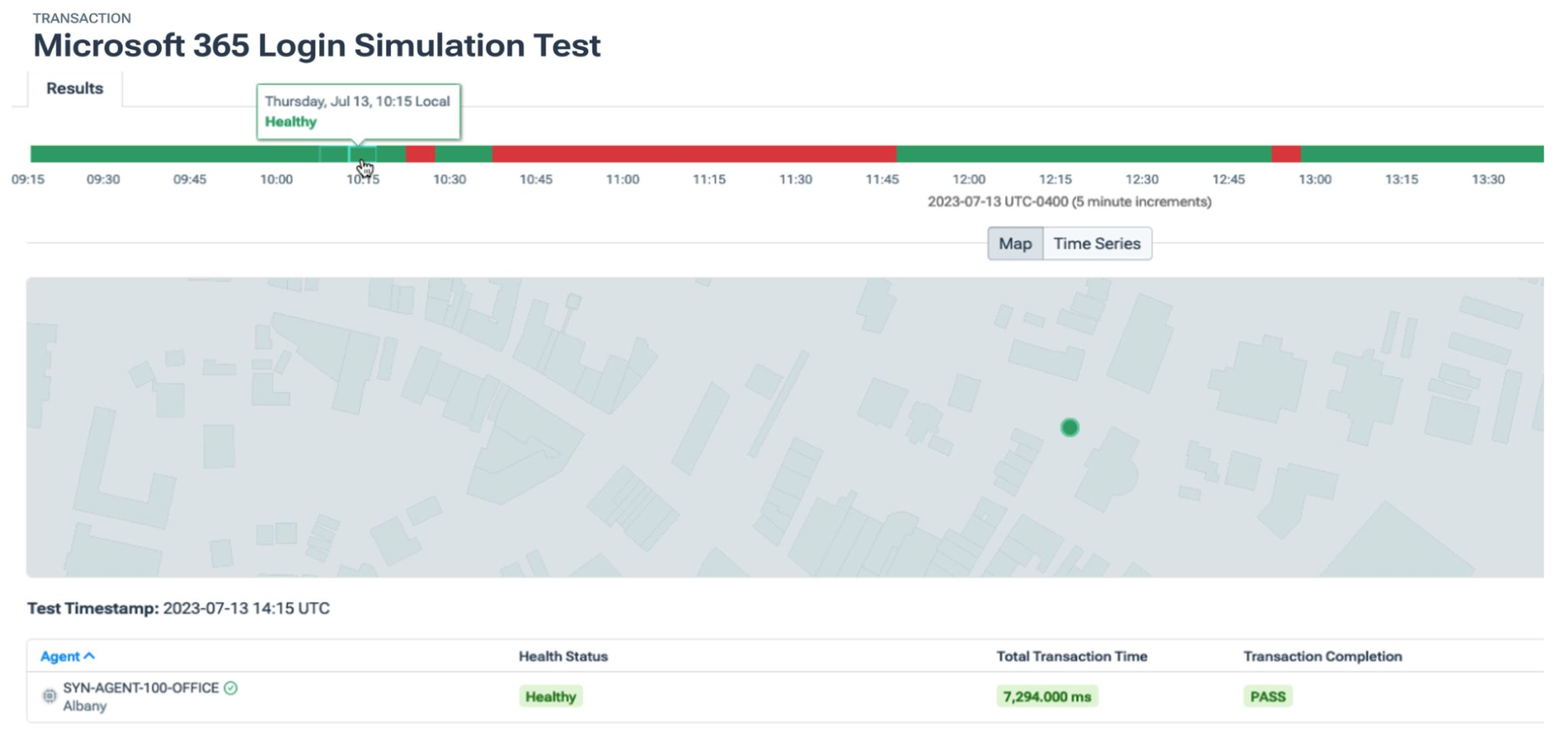Screen dimensions: 1568x743
Task: Select the red timeline segment near 12:55
Action: point(1286,153)
